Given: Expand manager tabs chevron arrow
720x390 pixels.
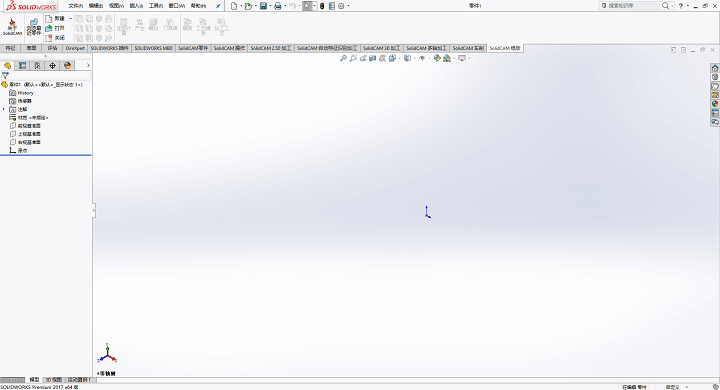Looking at the screenshot, I should [88, 66].
